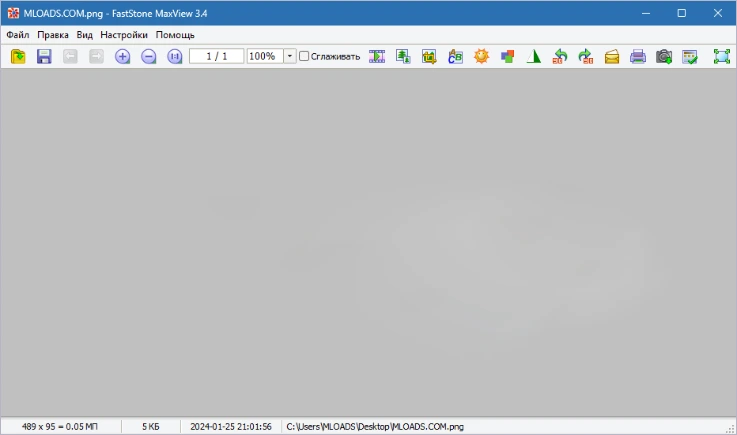Start slideshow with the filmstrip icon
This screenshot has width=737, height=435.
click(x=377, y=57)
